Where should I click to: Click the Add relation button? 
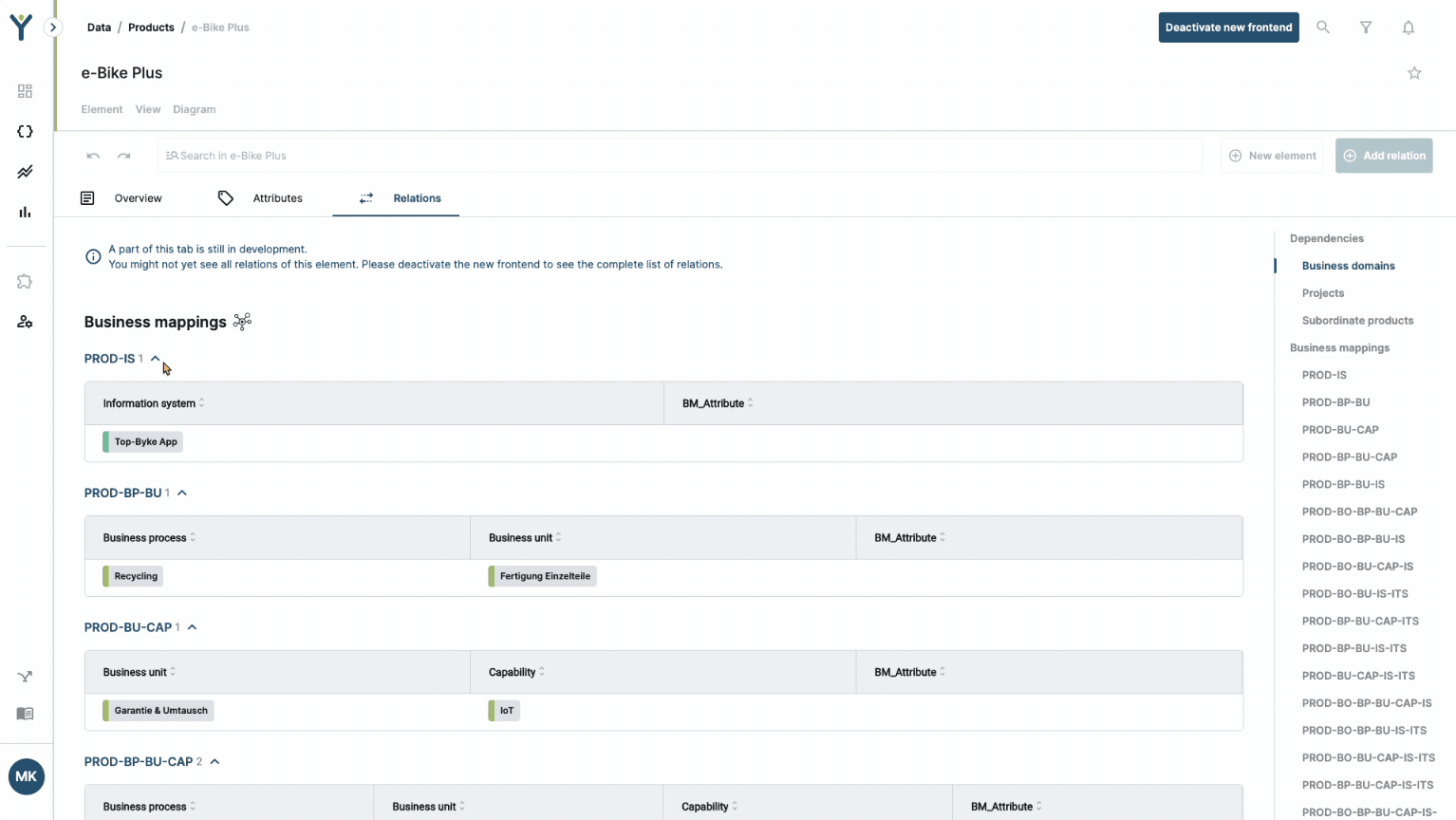pos(1383,156)
